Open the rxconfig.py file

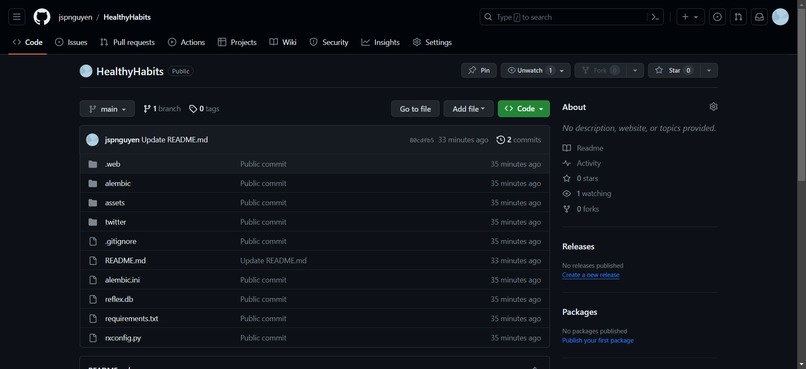click(123, 338)
